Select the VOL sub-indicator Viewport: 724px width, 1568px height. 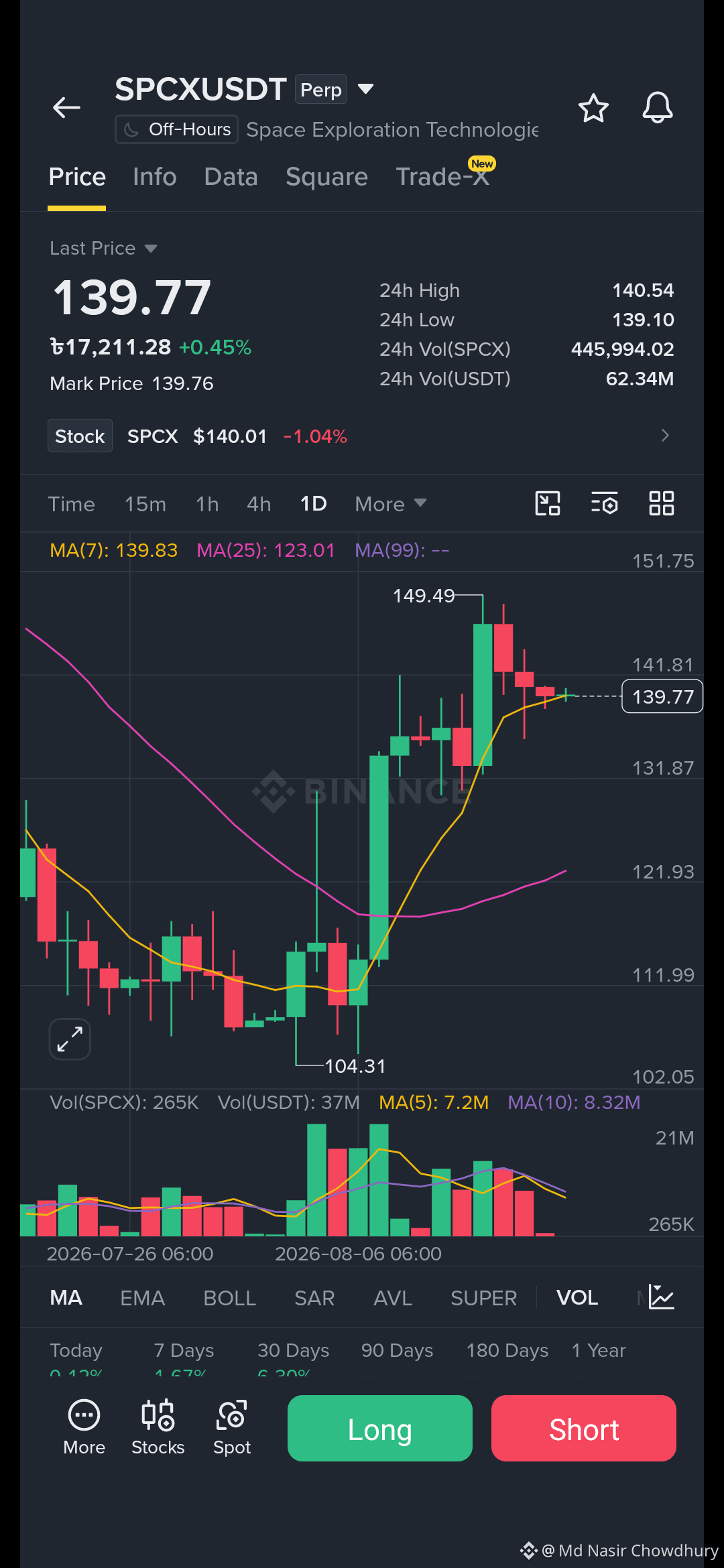click(577, 1298)
